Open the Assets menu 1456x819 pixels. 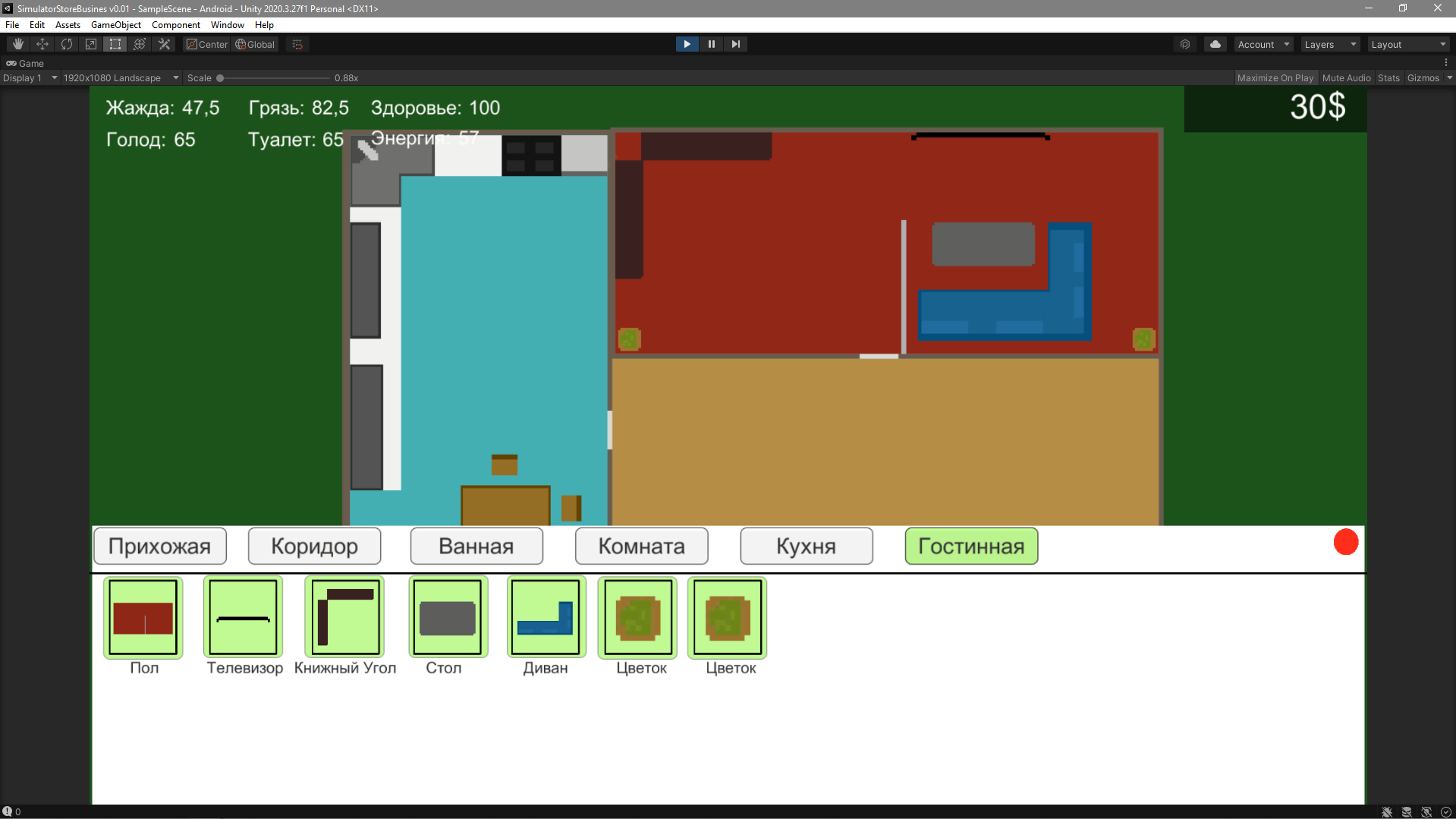click(68, 24)
